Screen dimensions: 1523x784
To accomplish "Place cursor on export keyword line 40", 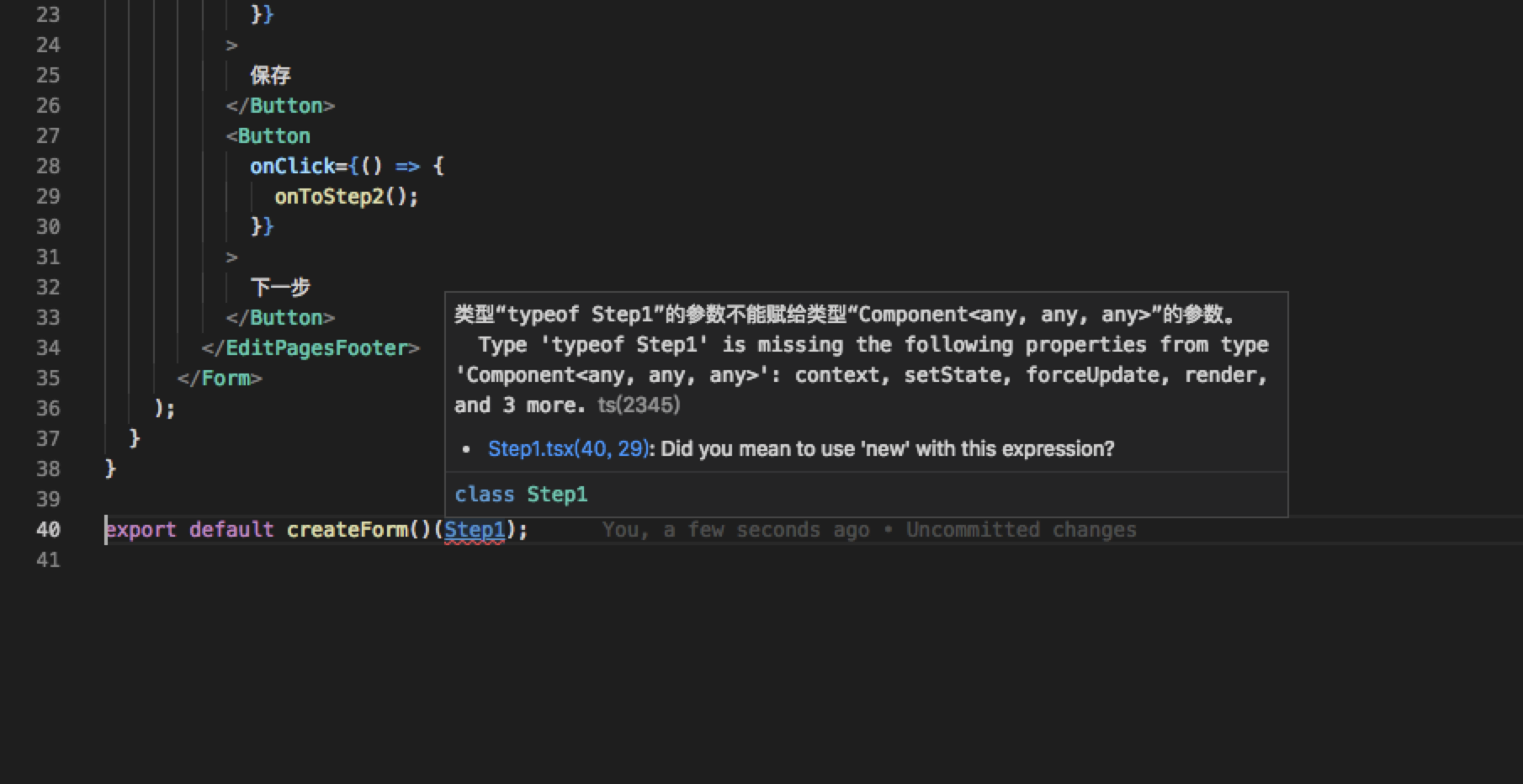I will pos(141,529).
